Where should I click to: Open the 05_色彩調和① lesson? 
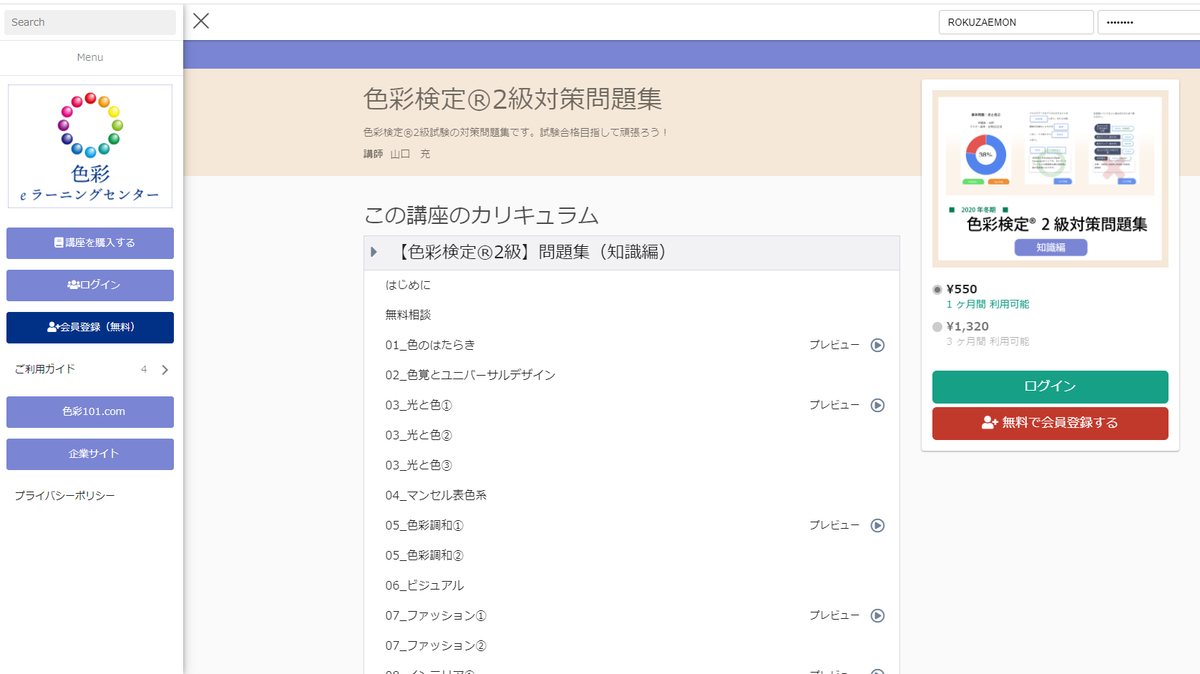425,525
